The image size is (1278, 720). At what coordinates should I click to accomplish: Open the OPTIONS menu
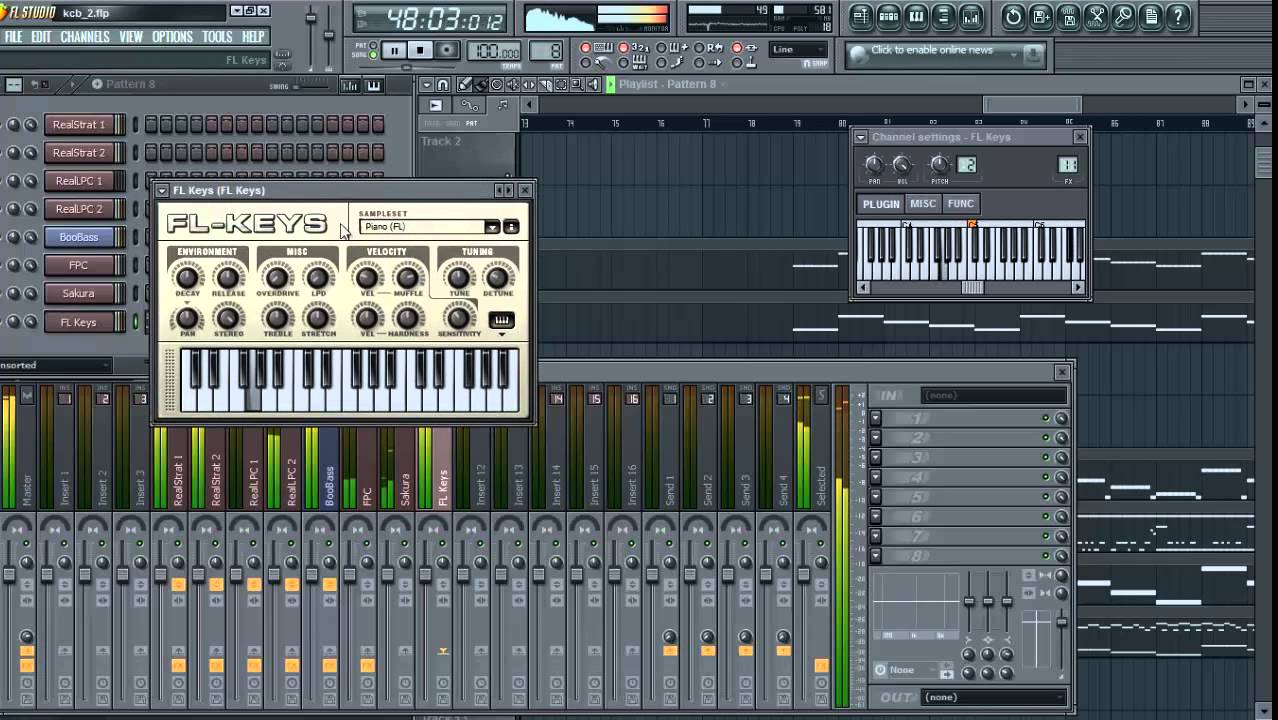click(172, 37)
